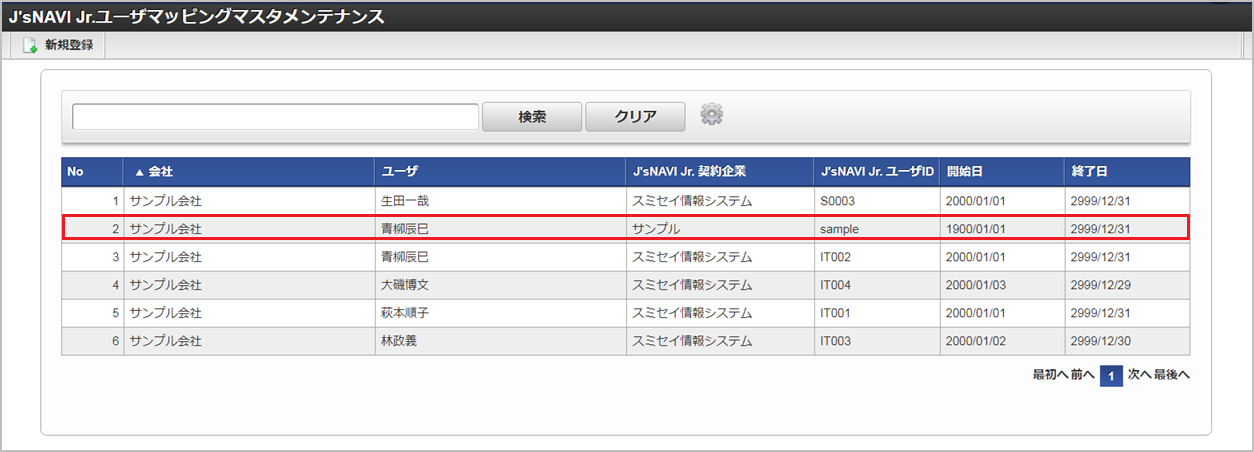Click the row number 4 cell
Viewport: 1254px width, 452px height.
pyautogui.click(x=92, y=285)
